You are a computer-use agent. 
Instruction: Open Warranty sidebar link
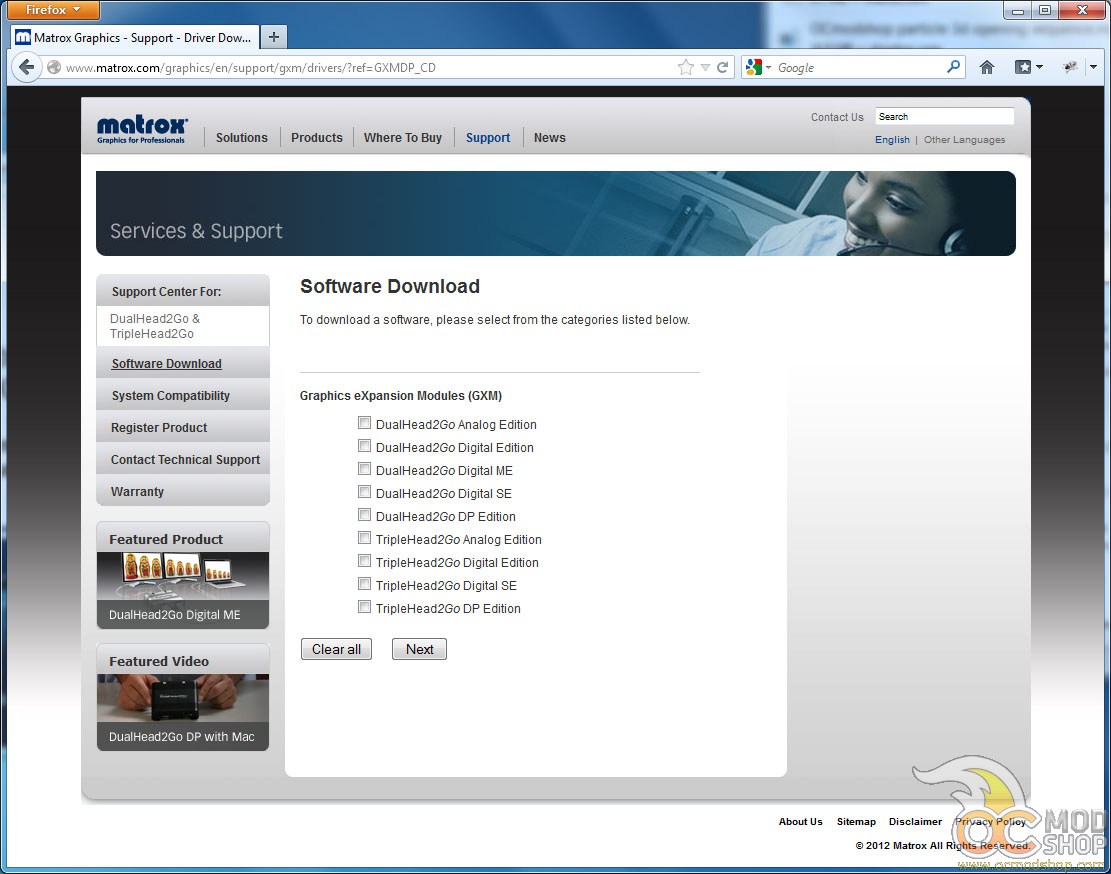coord(137,491)
